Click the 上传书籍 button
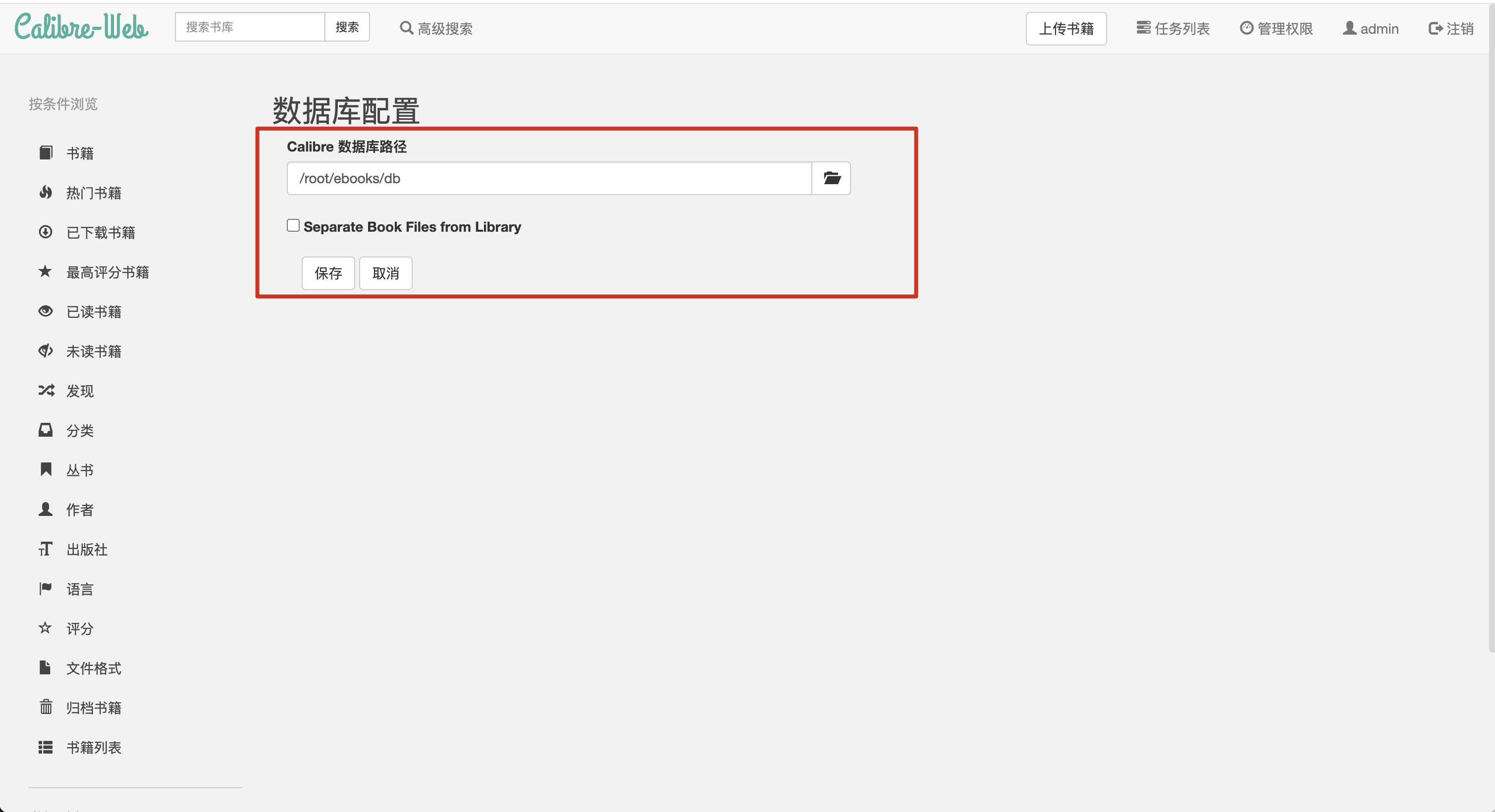 [x=1066, y=28]
